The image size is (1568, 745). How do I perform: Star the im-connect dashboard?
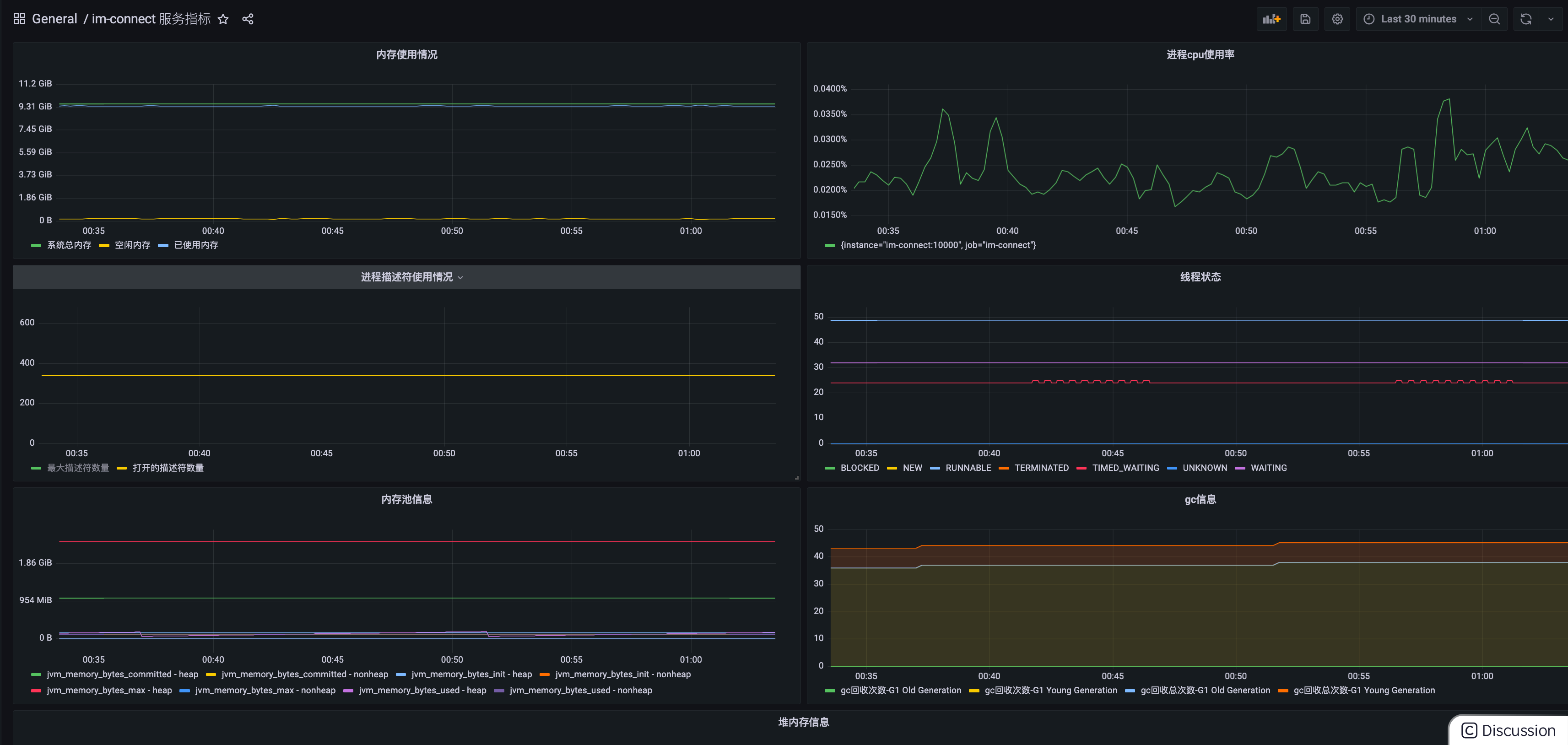pos(223,19)
